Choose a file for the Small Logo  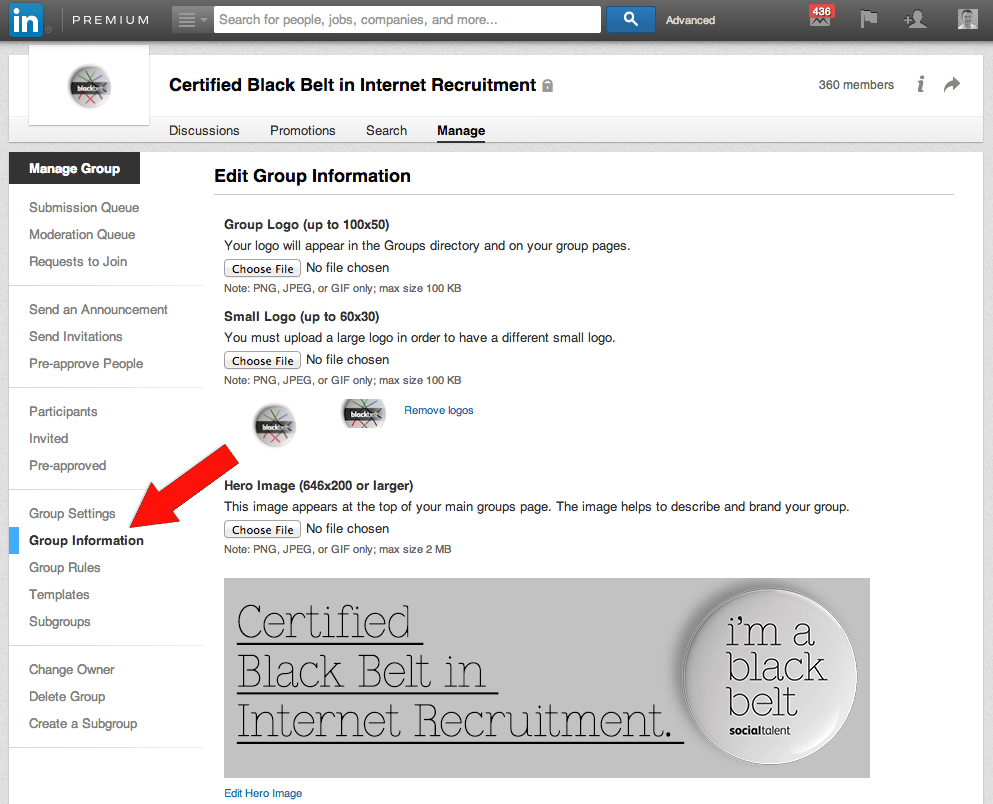pyautogui.click(x=262, y=360)
